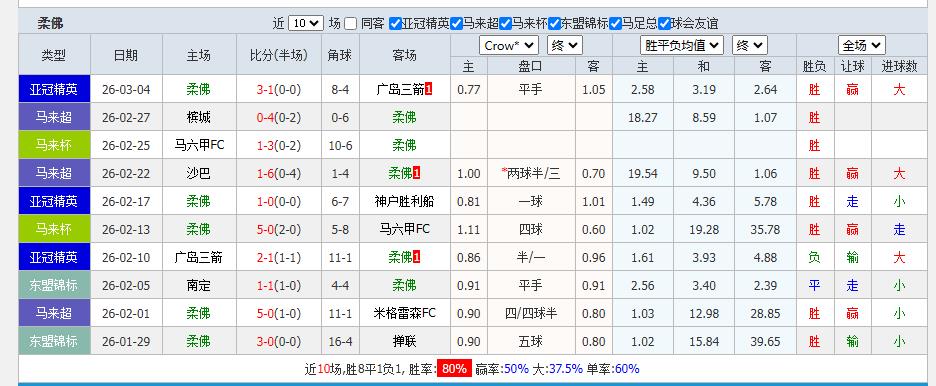Uncheck the 马来超 filter checkbox
Image resolution: width=936 pixels, height=386 pixels.
coord(456,23)
